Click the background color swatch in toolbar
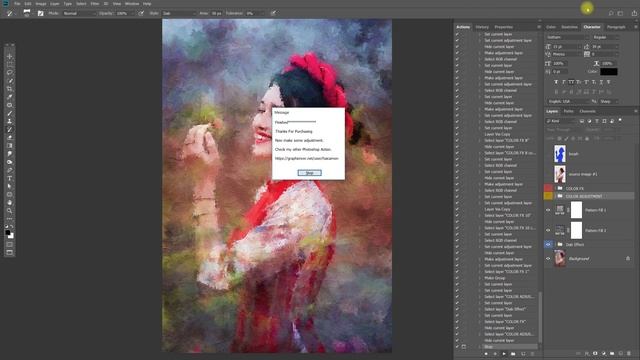This screenshot has width=640, height=360. [11, 236]
